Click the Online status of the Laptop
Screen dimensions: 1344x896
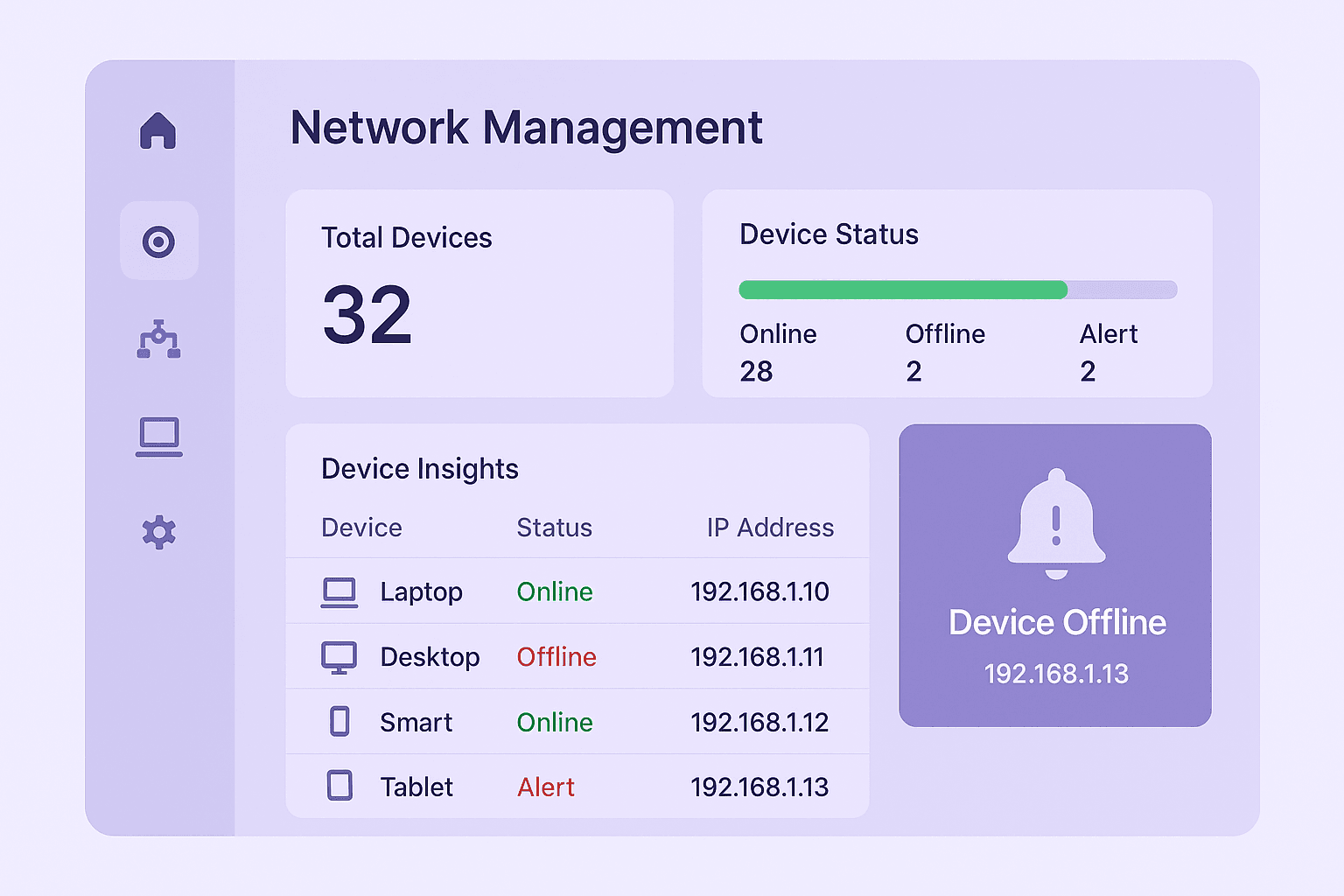click(x=554, y=591)
